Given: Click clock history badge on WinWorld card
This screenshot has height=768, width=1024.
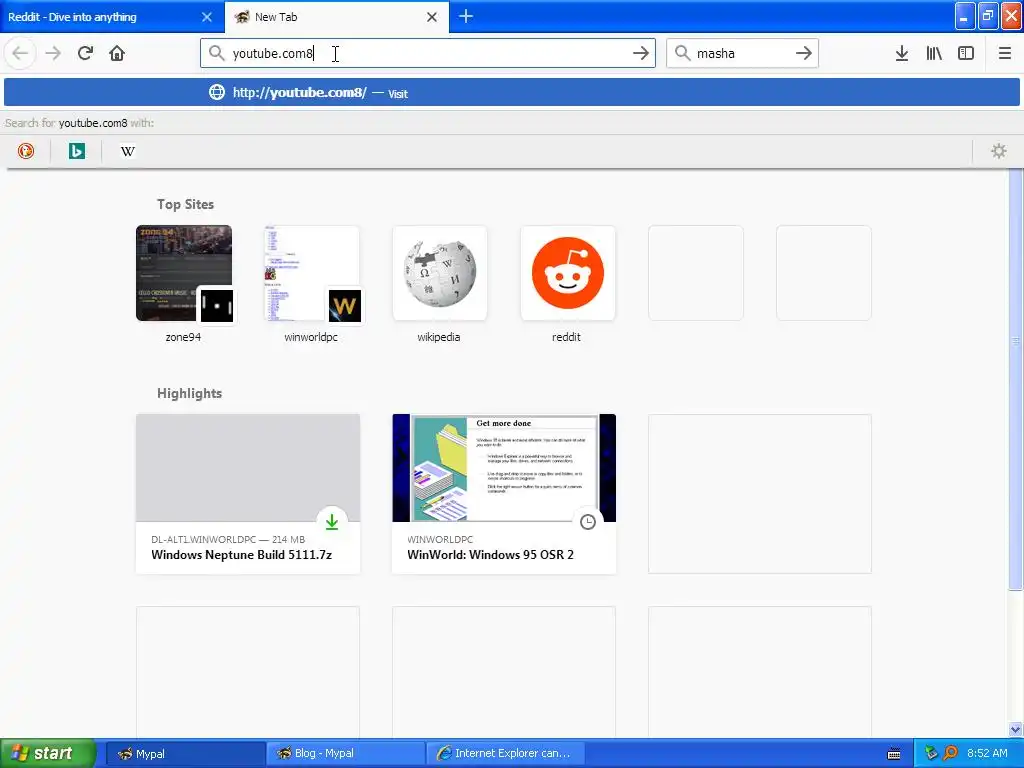Looking at the screenshot, I should tap(588, 522).
